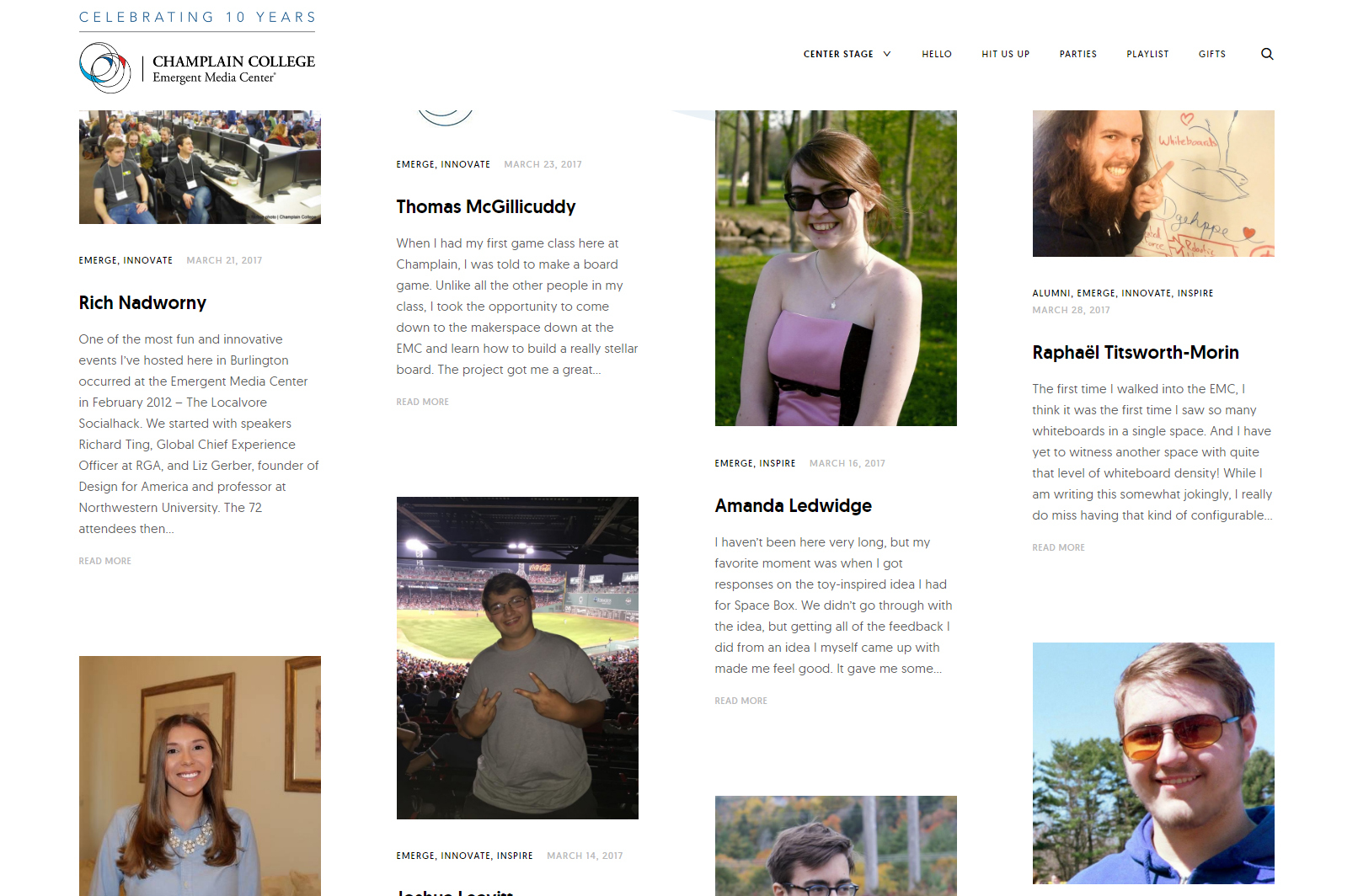
Task: Click the Champlain College circular logo
Action: [x=105, y=67]
